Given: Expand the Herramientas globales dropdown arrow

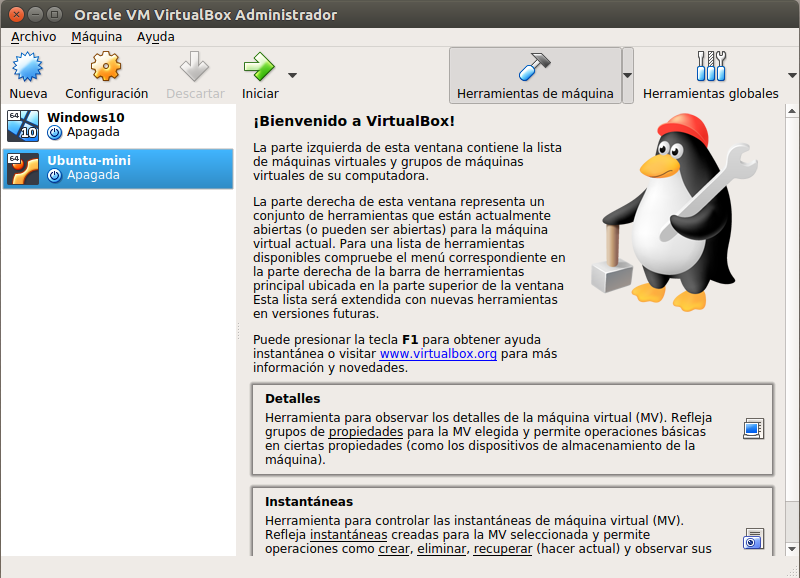Looking at the screenshot, I should 792,75.
